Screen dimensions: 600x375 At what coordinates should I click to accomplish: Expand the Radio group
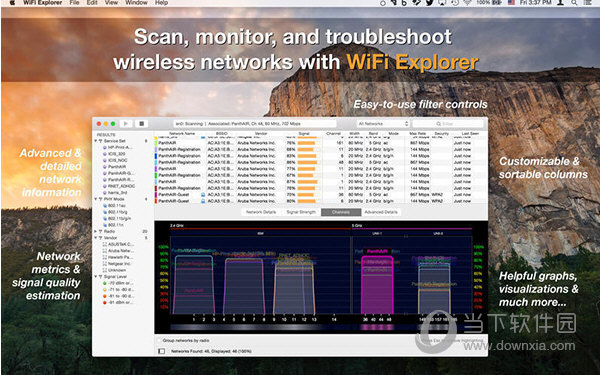(x=96, y=232)
